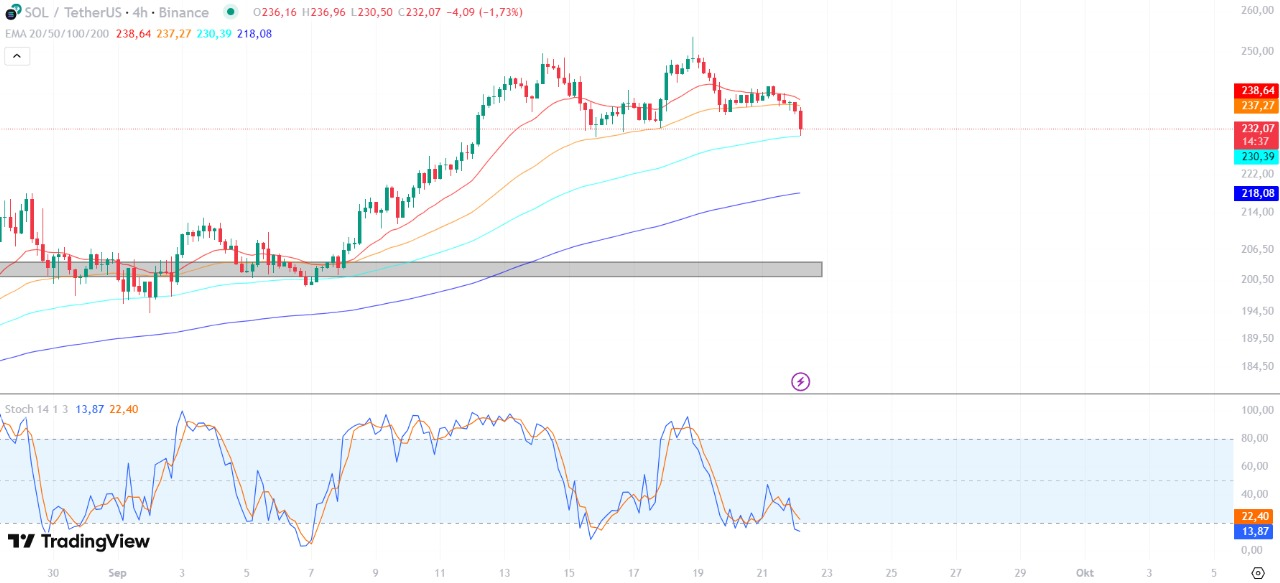Click the red 238,64 EMA price label
The image size is (1280, 583).
pyautogui.click(x=1256, y=90)
